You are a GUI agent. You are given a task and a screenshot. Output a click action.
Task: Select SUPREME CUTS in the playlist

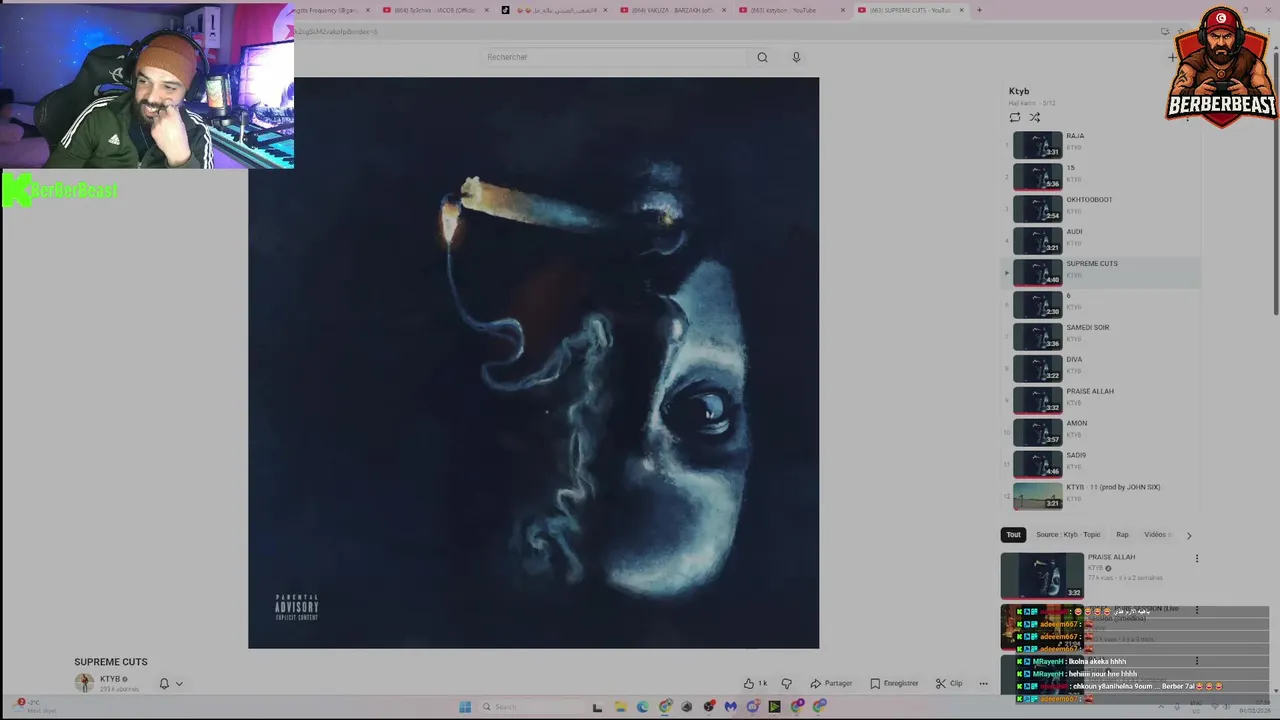pos(1100,273)
